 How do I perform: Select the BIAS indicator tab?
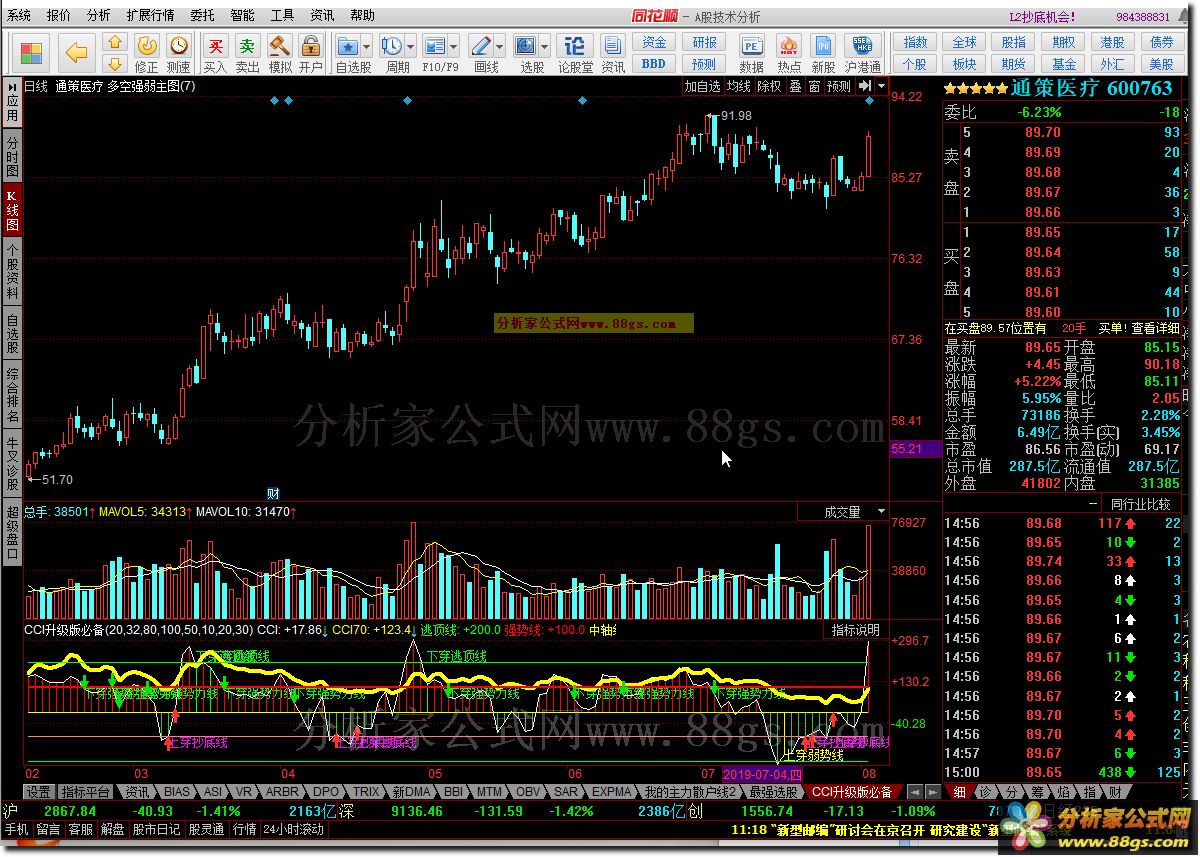[176, 791]
